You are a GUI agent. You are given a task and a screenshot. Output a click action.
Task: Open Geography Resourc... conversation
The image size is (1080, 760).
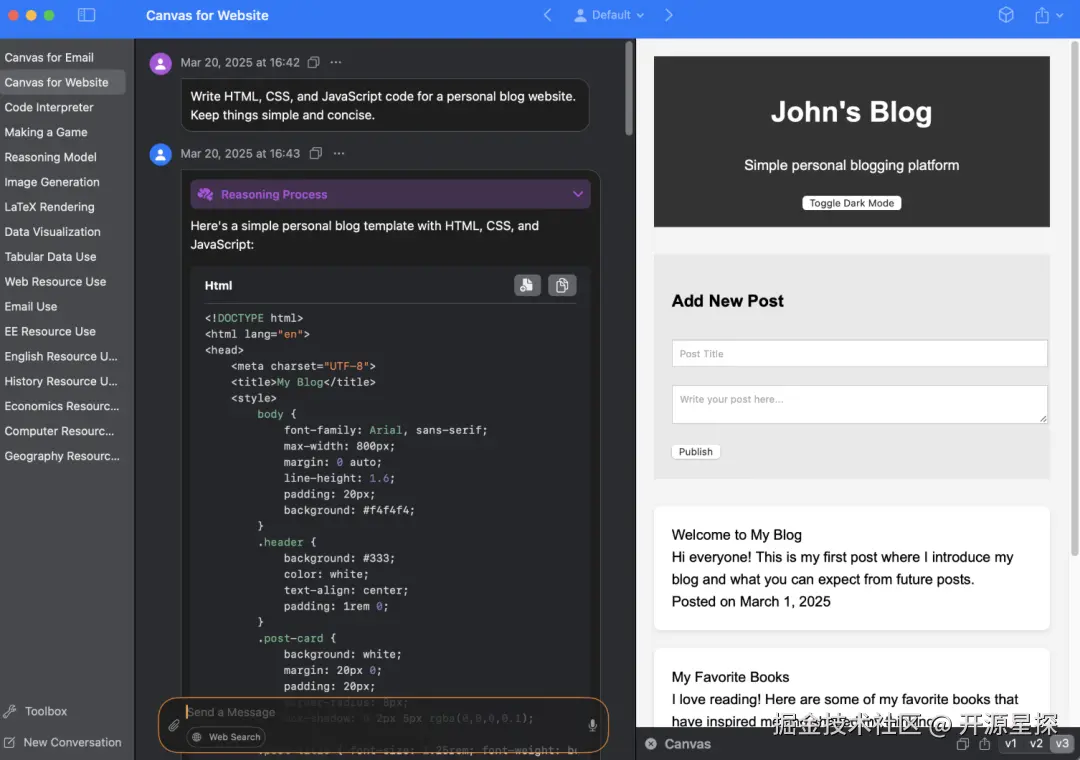[x=63, y=455]
